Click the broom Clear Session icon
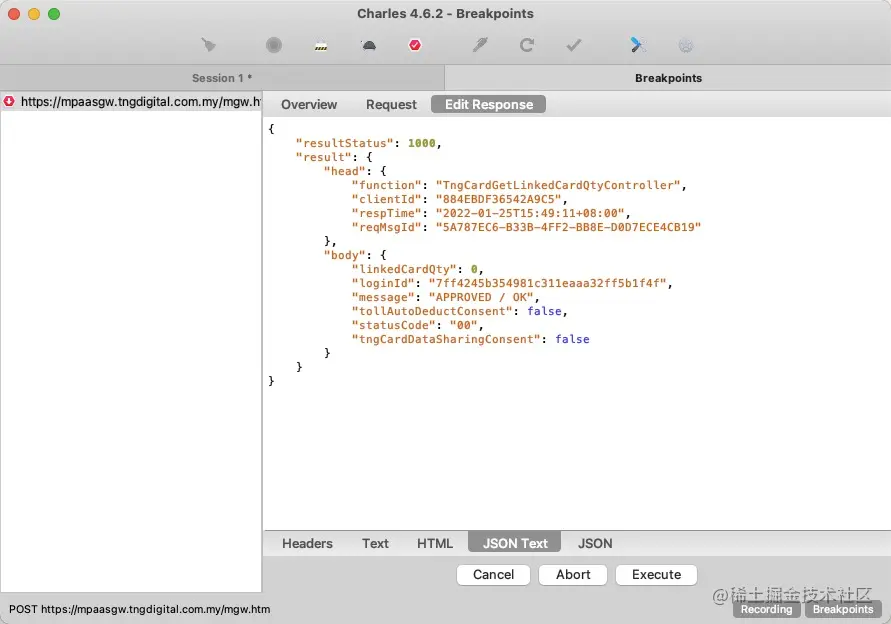The width and height of the screenshot is (891, 624). click(209, 45)
